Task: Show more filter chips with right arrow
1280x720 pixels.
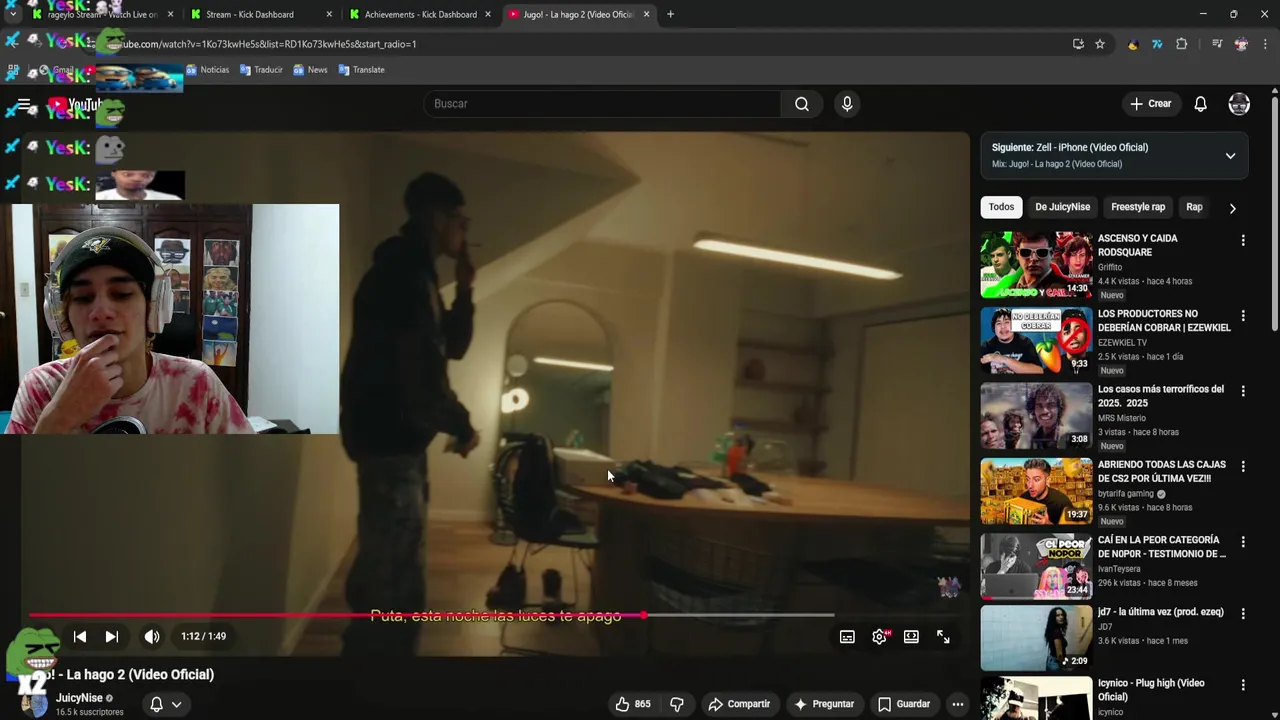Action: click(x=1232, y=208)
